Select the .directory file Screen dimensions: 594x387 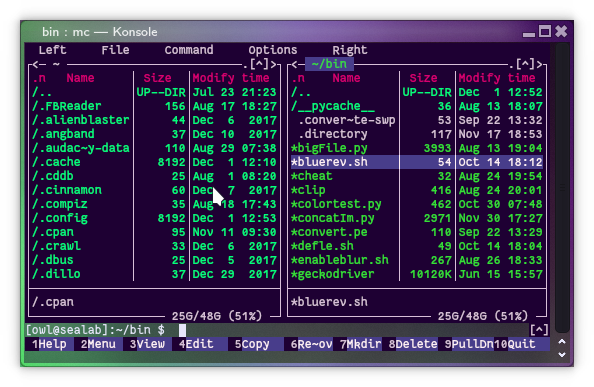click(x=417, y=134)
